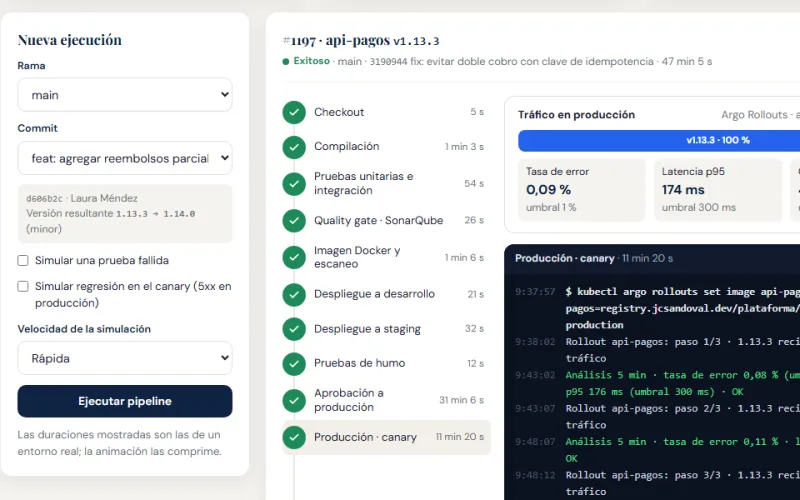The image size is (800, 500).
Task: Click the check icon beside Pruebas de humo
Action: click(294, 364)
